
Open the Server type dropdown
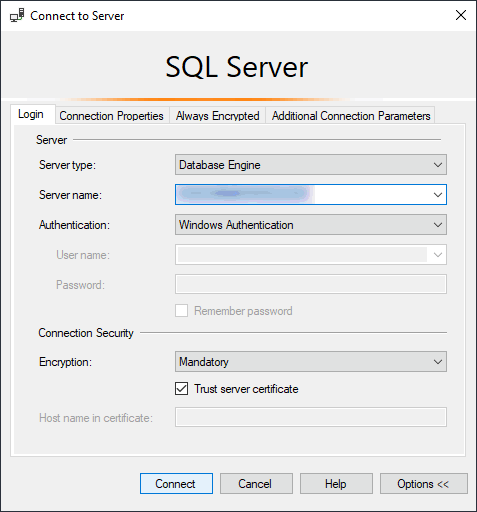[311, 165]
